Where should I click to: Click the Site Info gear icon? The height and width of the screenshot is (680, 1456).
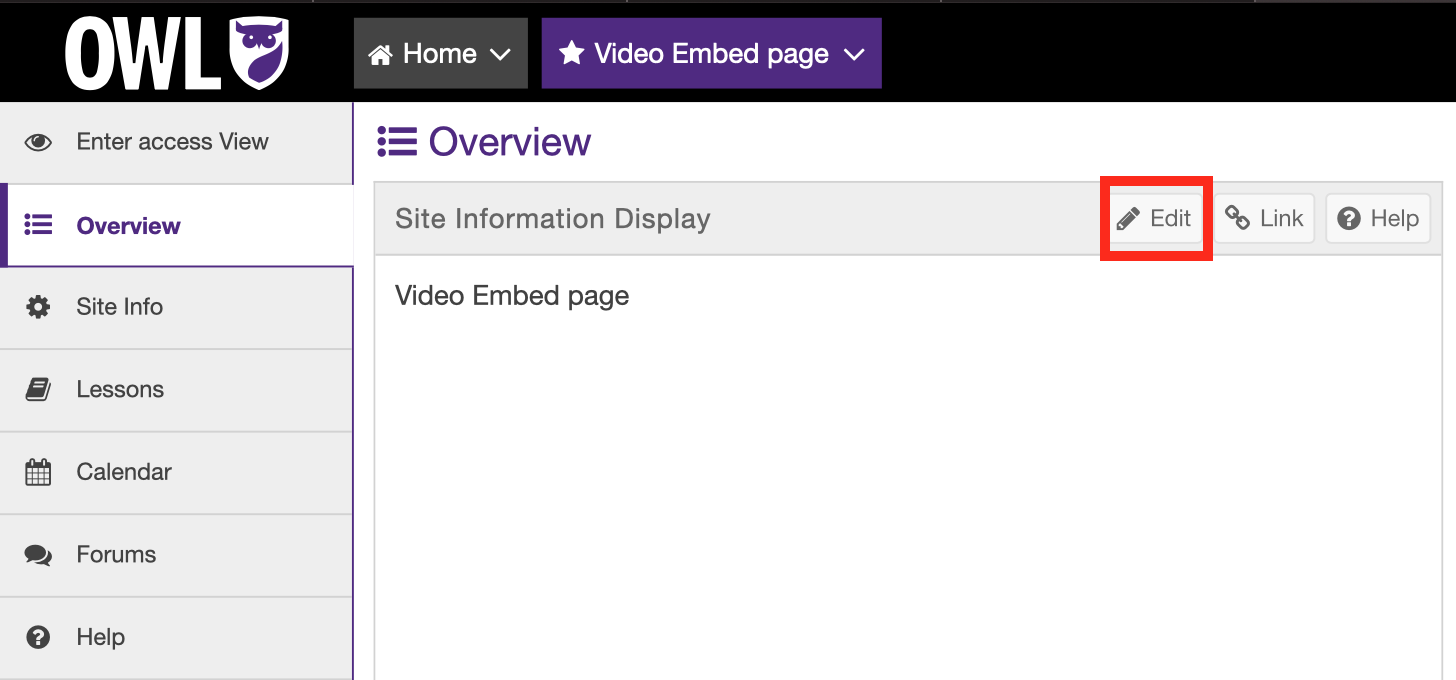coord(38,307)
